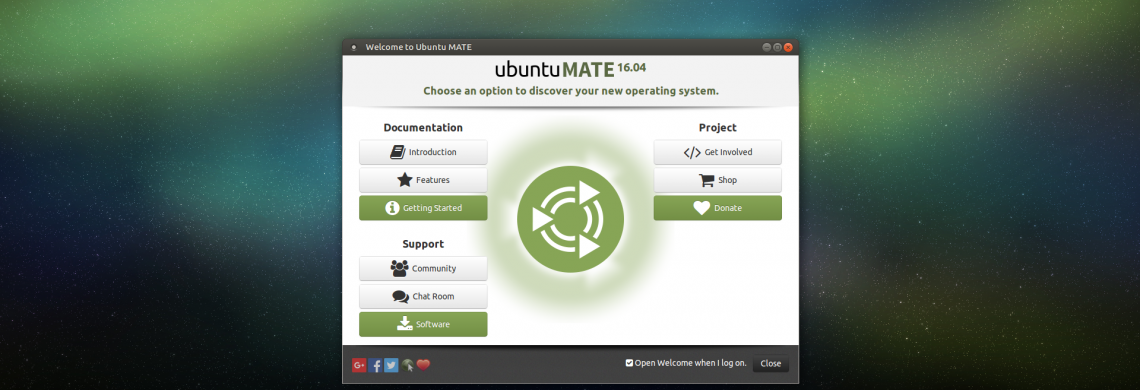1140x390 pixels.
Task: Click the window menu icon in title bar
Action: point(353,47)
